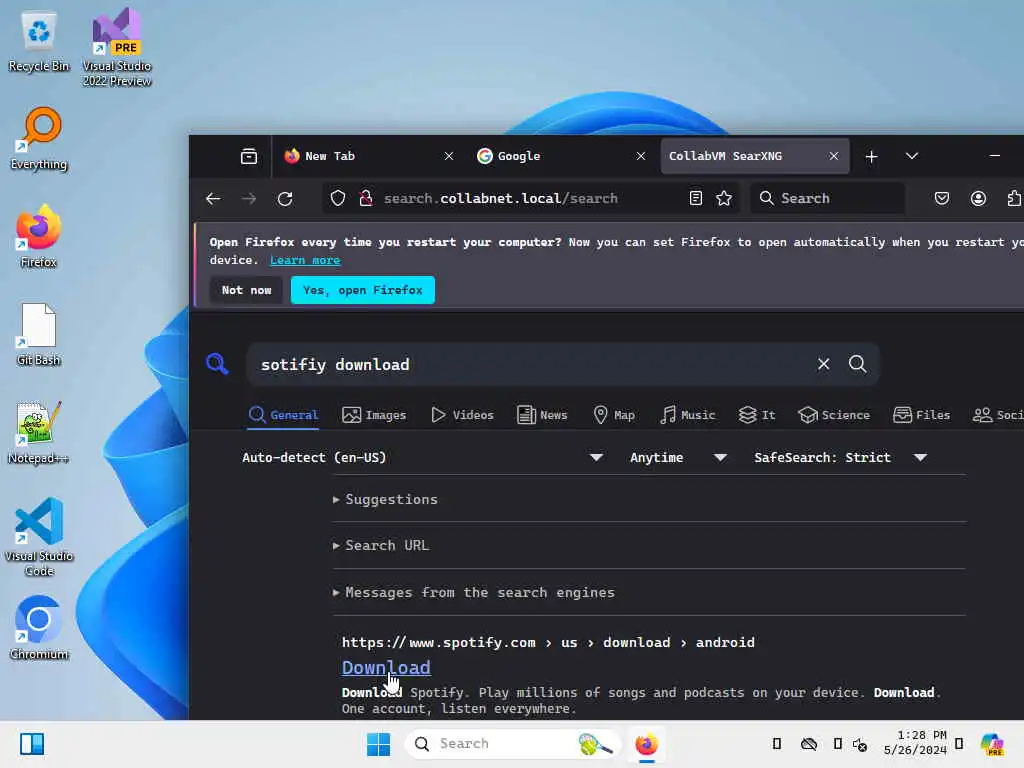Open the extensions puzzle icon
1024x768 pixels.
[1014, 199]
